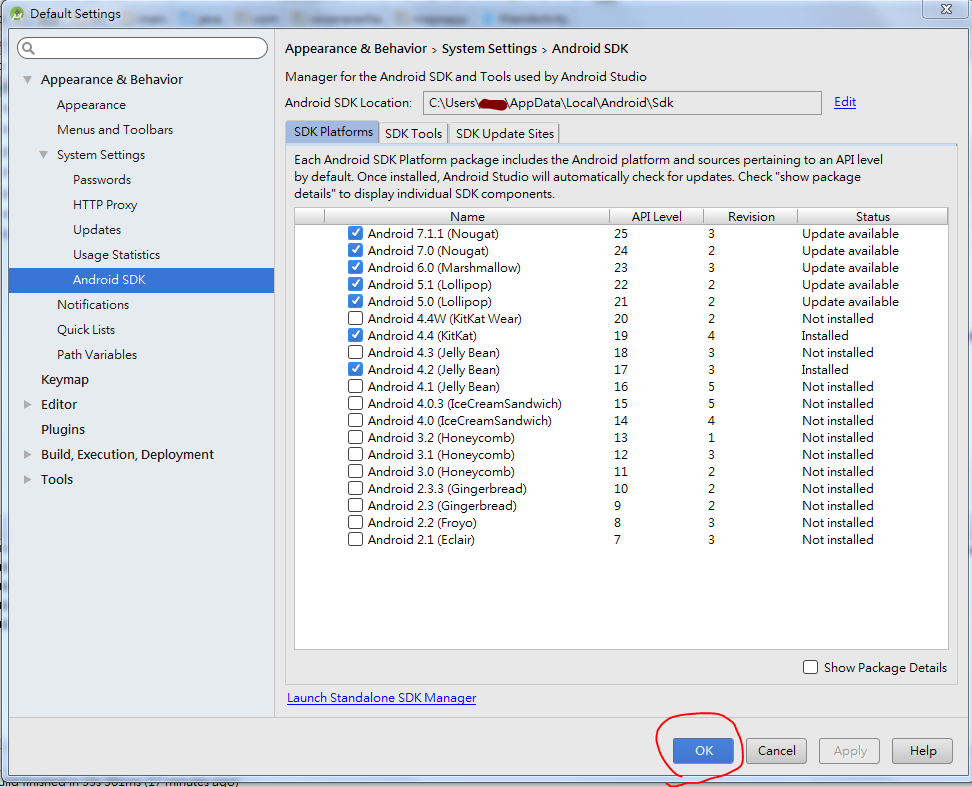Screen dimensions: 972x787
Task: Open Quick Lists settings page
Action: (x=86, y=330)
